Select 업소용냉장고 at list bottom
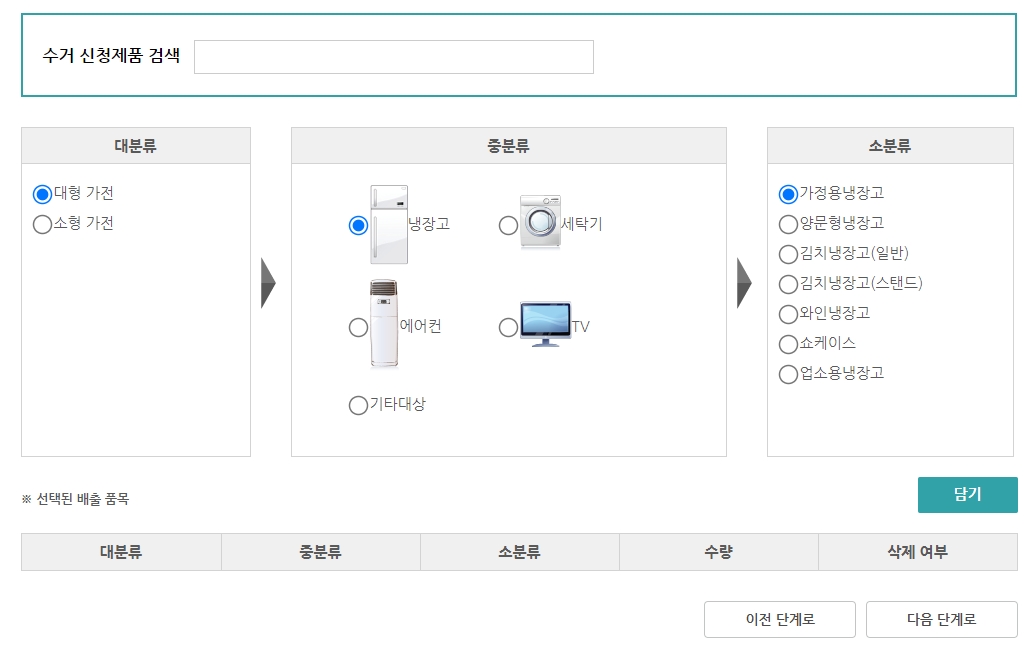Screen dimensions: 1036x652 787,374
